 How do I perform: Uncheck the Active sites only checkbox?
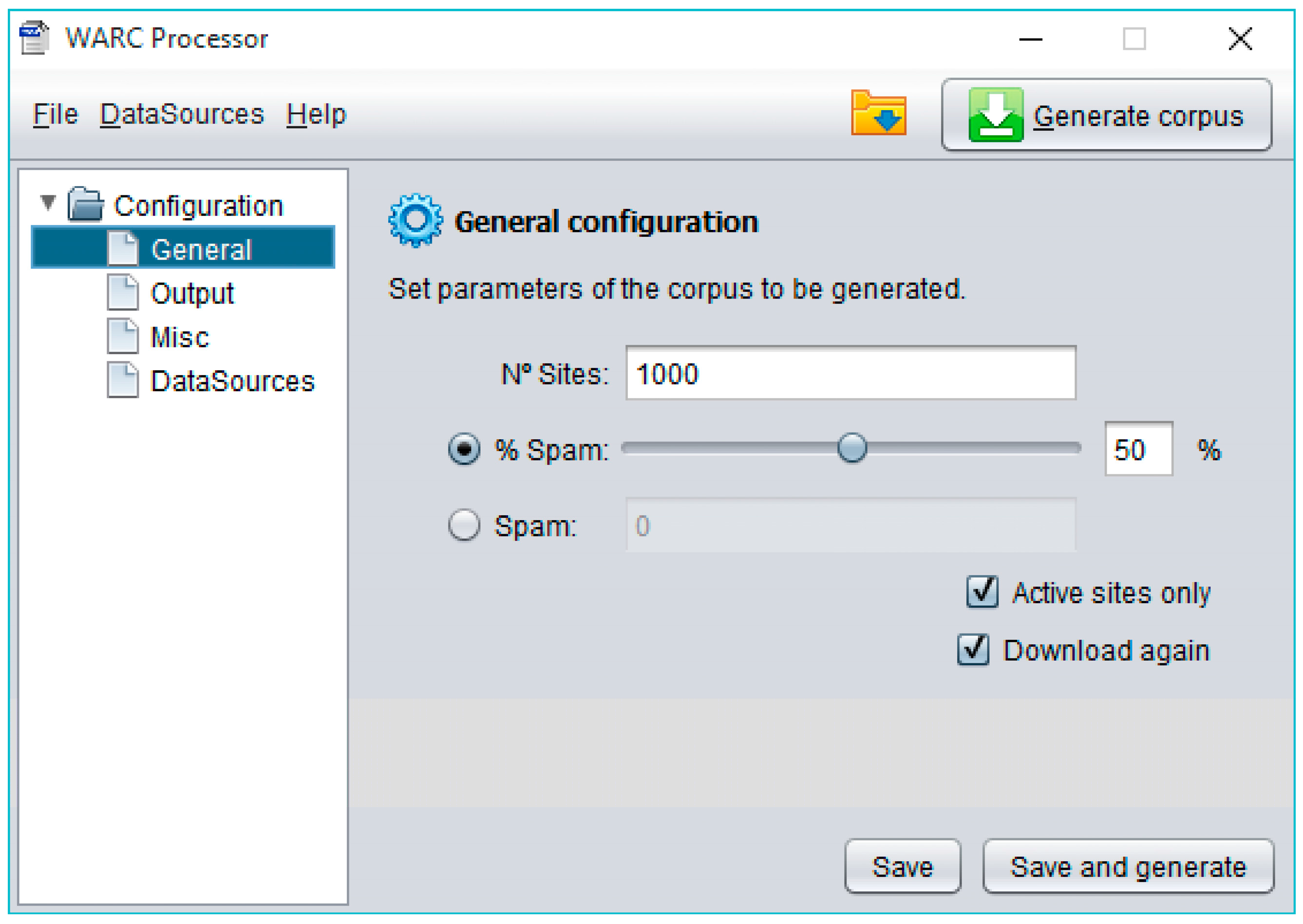click(x=982, y=592)
